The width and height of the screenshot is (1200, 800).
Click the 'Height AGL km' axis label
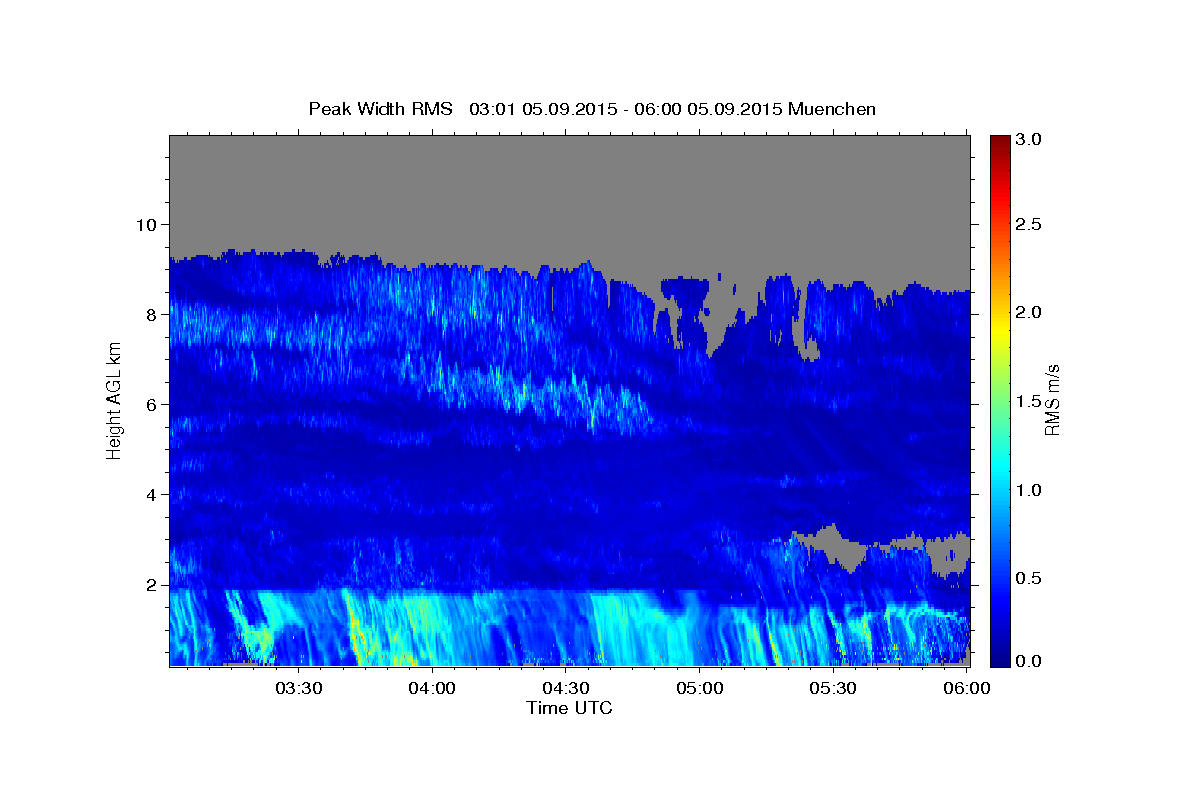(x=114, y=399)
